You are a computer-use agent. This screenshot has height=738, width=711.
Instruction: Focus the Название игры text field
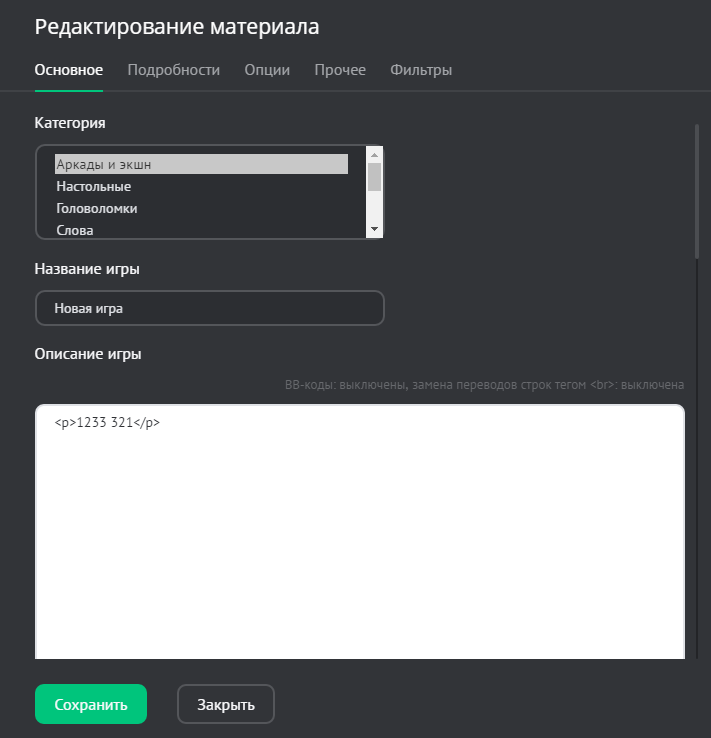pyautogui.click(x=210, y=308)
